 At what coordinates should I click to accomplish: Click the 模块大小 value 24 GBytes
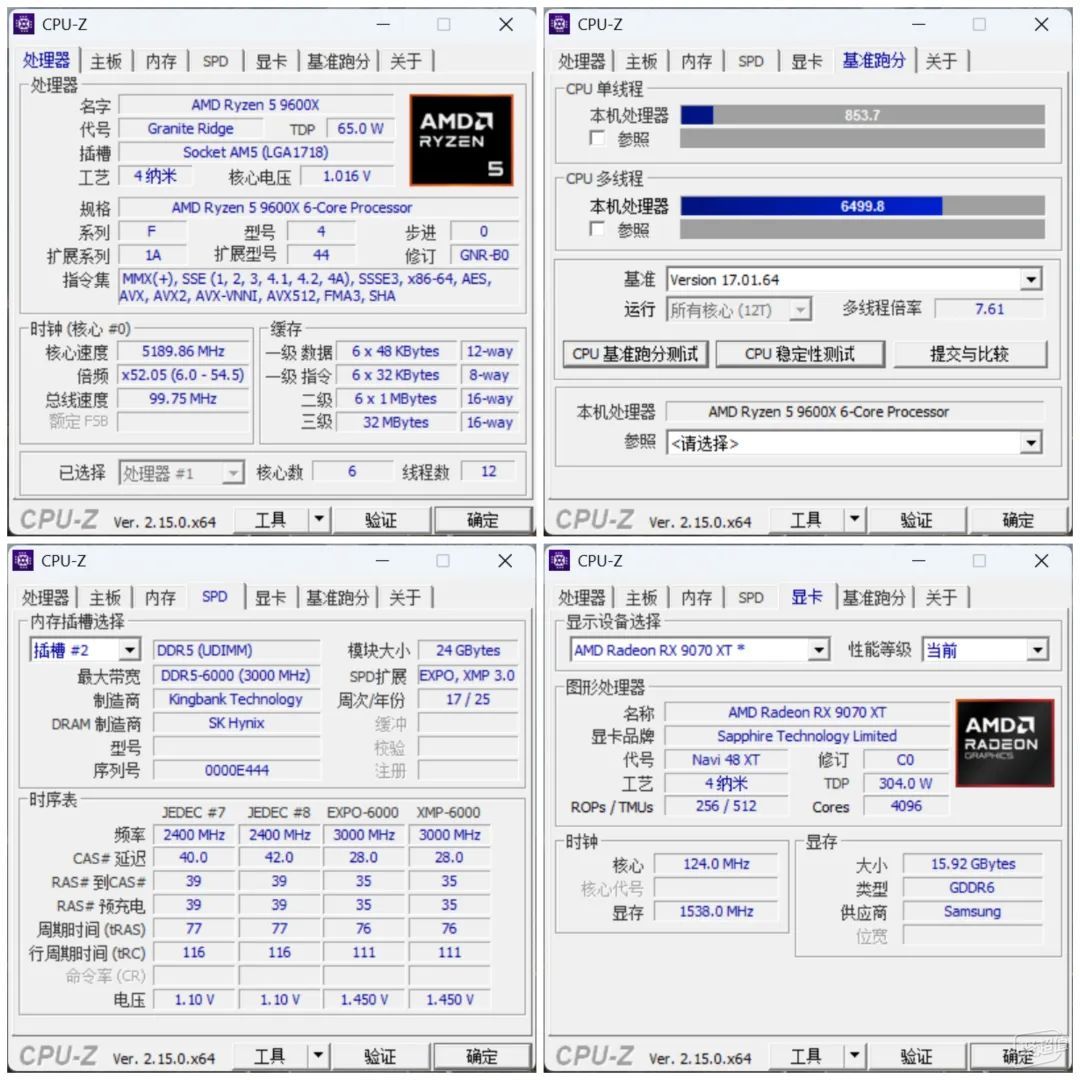468,650
